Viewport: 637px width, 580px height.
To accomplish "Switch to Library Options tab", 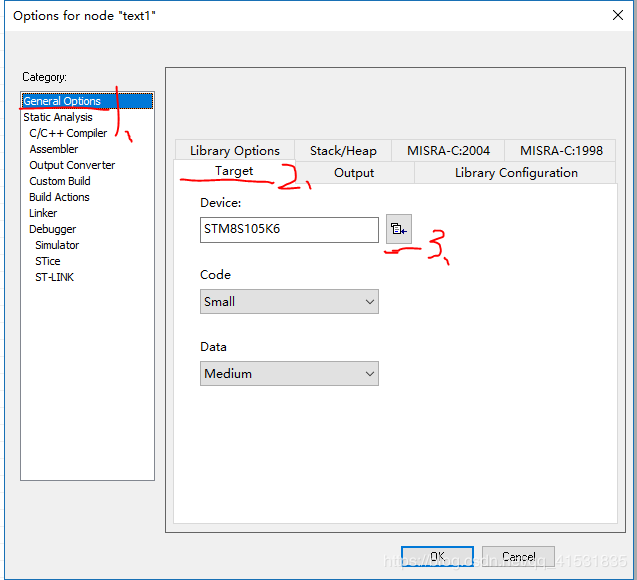I will [235, 151].
